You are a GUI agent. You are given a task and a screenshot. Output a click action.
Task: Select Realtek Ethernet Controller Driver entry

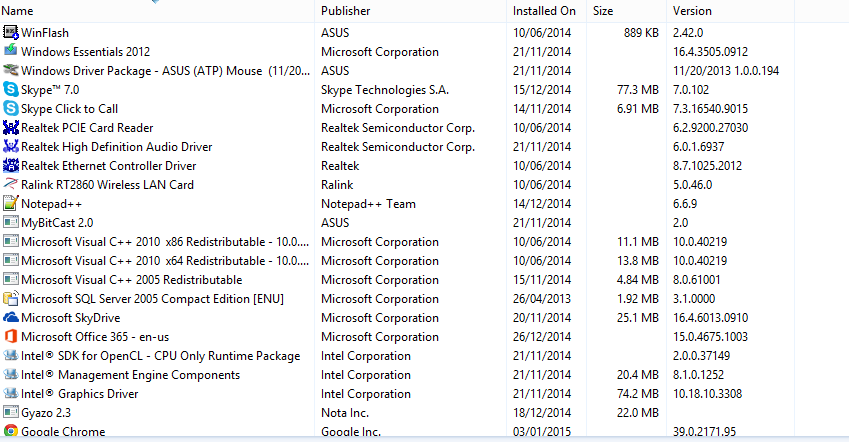click(x=108, y=166)
